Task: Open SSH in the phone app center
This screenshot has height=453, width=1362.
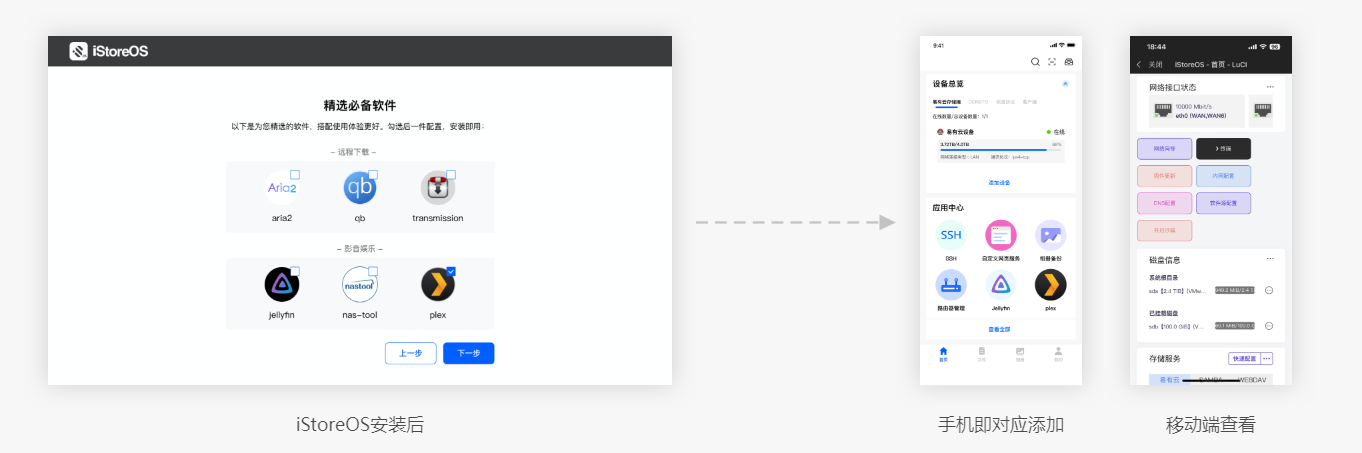Action: tap(951, 235)
